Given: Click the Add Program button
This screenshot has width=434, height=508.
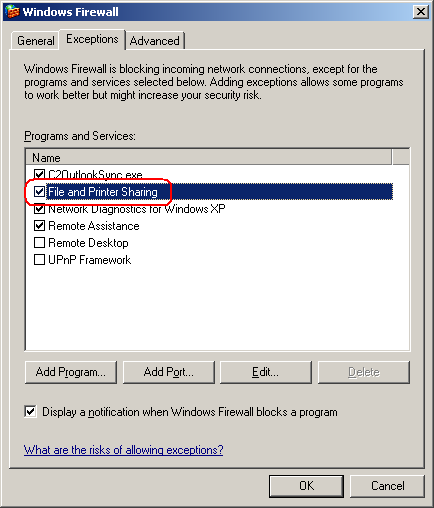Looking at the screenshot, I should pyautogui.click(x=71, y=372).
